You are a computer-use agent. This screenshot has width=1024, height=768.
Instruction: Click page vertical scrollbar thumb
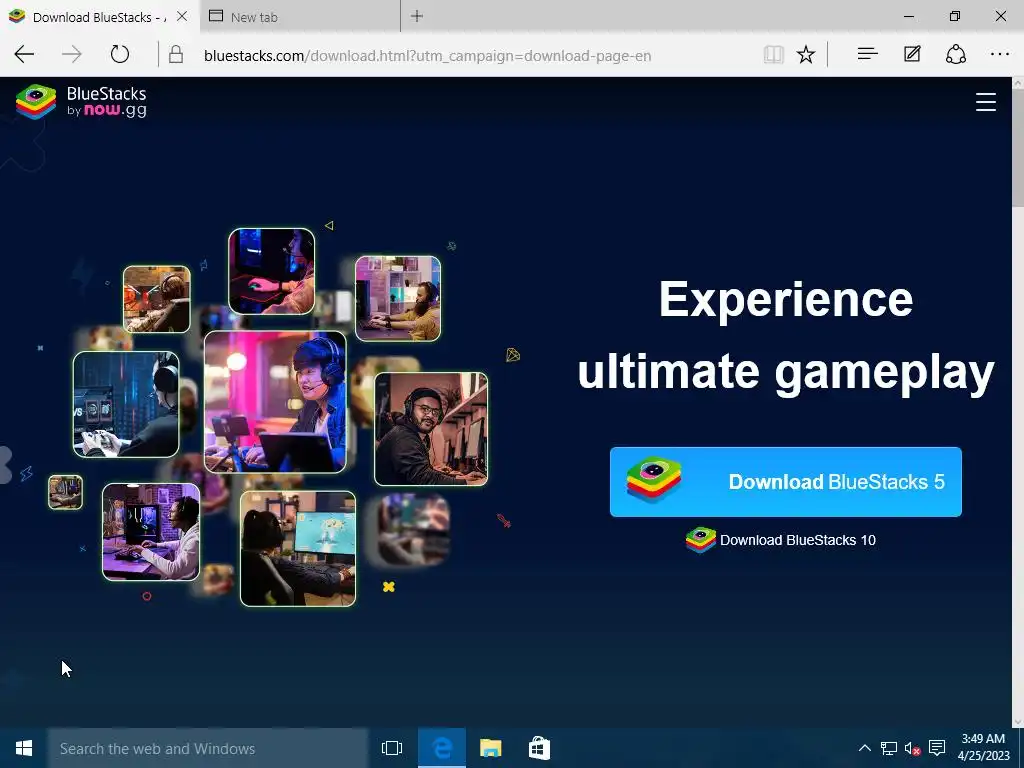[1017, 148]
